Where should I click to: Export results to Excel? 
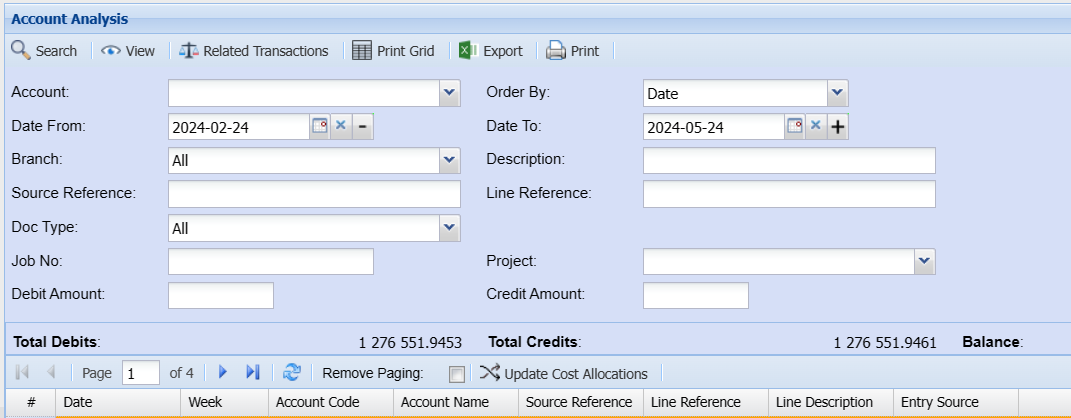[467, 51]
